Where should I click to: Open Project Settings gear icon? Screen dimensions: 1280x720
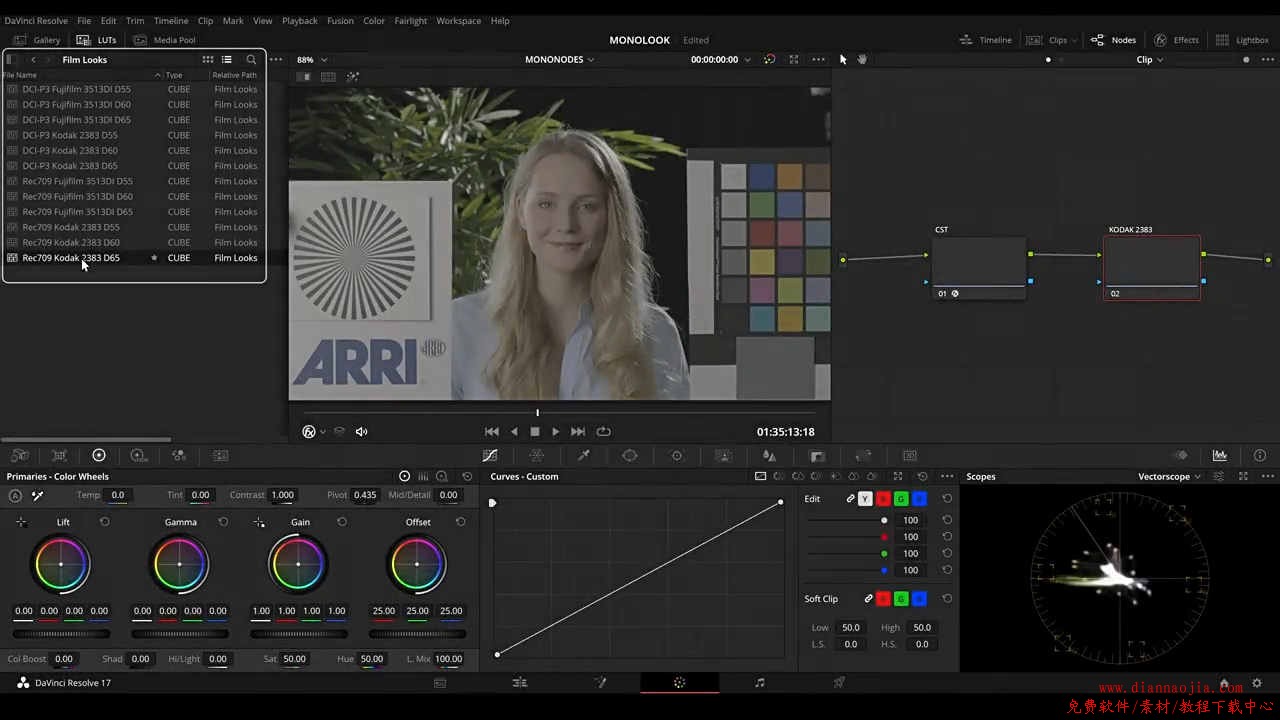[x=1257, y=684]
